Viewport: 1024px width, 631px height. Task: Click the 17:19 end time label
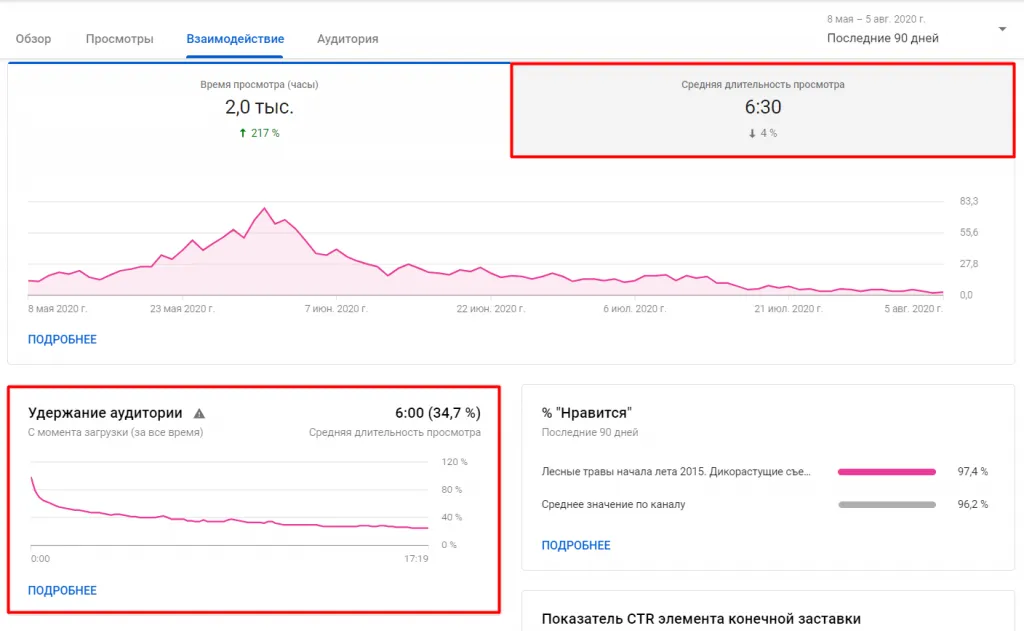click(416, 558)
